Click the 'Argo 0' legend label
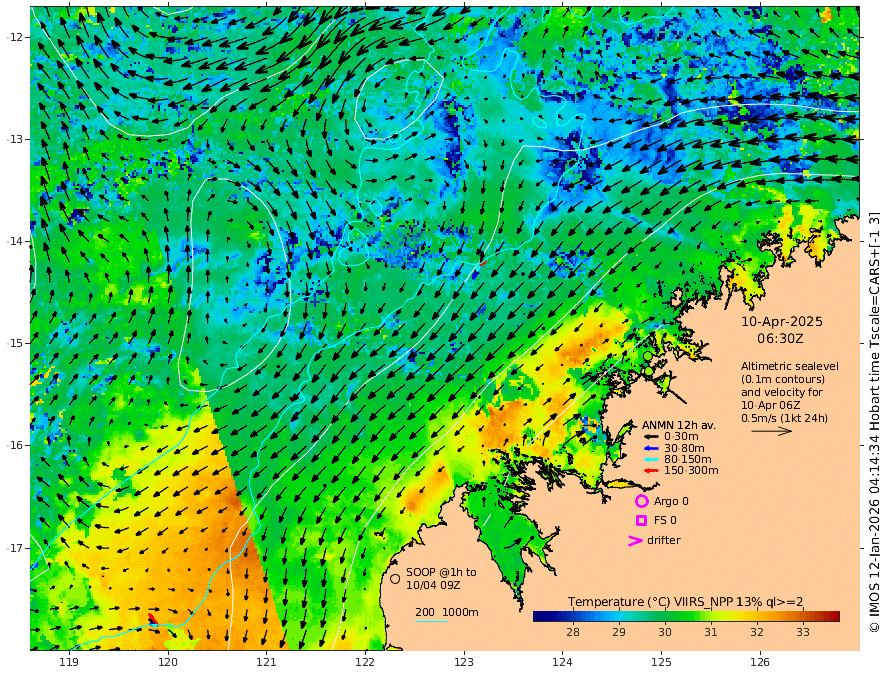This screenshot has height=680, width=880. [x=671, y=501]
